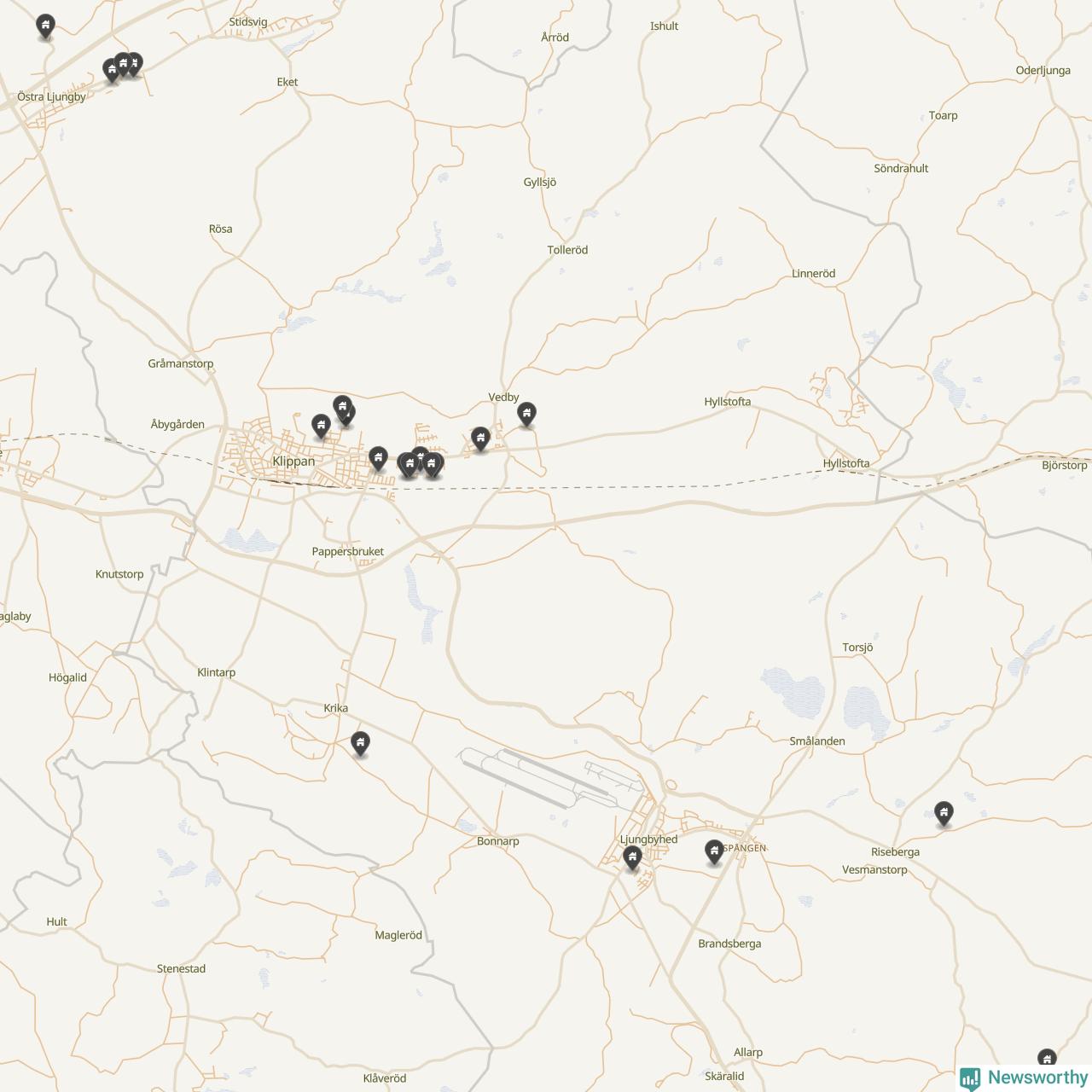Click the Klippan town label
Viewport: 1092px width, 1092px height.
293,462
